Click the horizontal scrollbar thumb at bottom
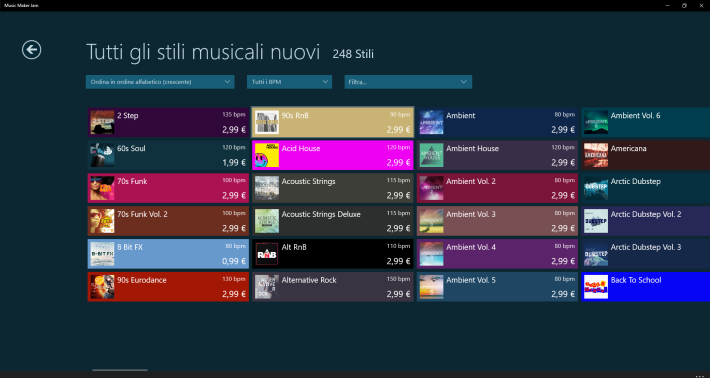The height and width of the screenshot is (378, 710). click(120, 370)
